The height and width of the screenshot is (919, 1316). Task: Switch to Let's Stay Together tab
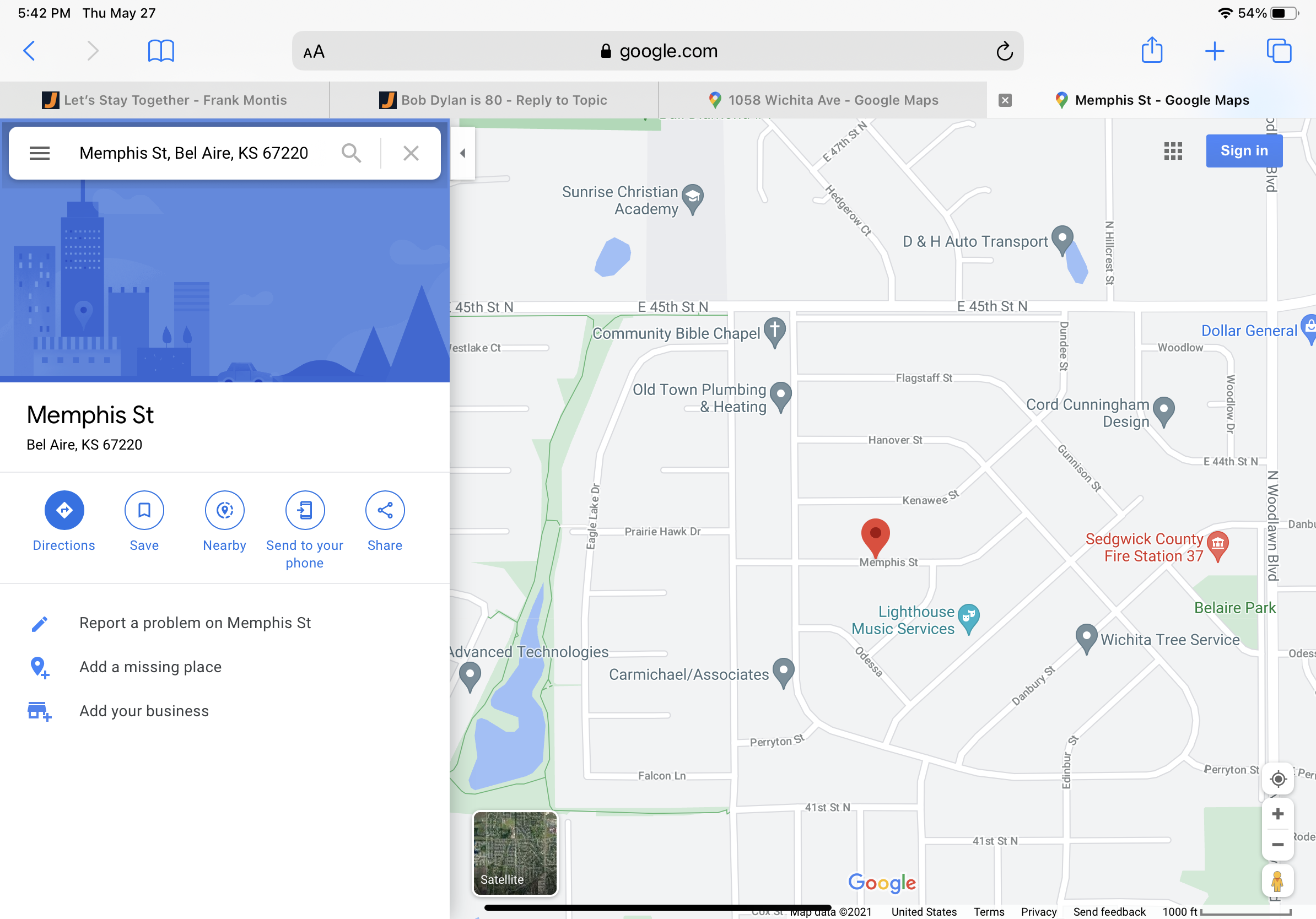164,100
